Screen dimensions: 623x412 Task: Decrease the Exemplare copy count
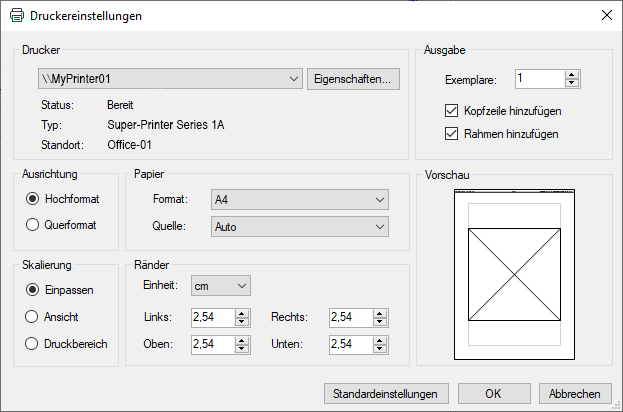tap(571, 82)
